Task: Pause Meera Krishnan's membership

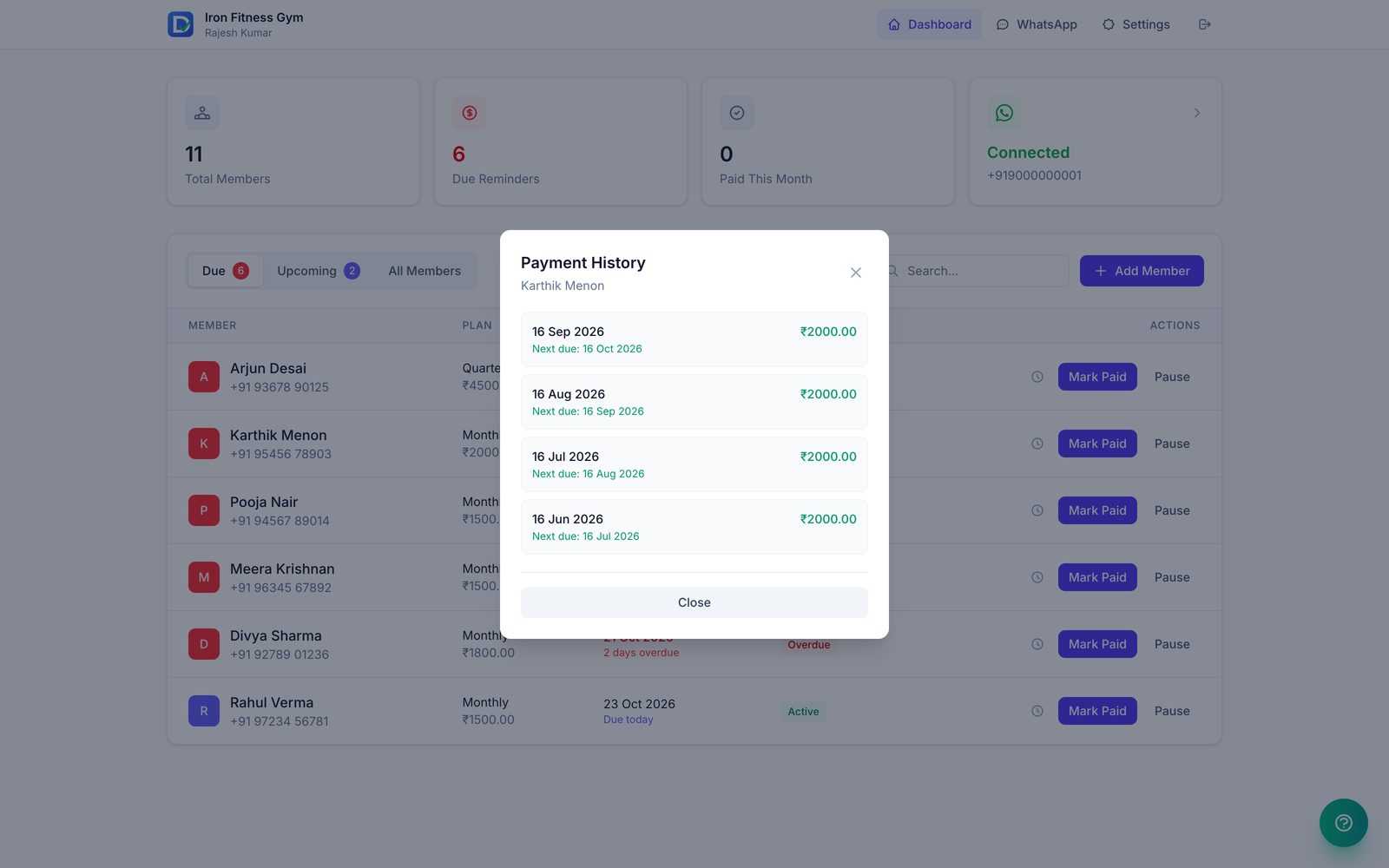Action: click(x=1172, y=577)
